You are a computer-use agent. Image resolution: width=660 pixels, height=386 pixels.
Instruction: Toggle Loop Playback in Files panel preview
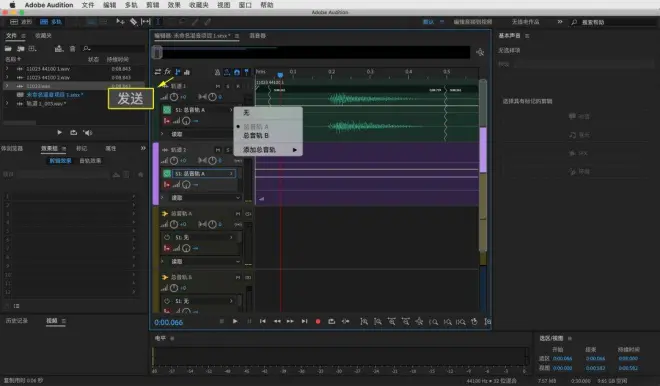(x=73, y=133)
